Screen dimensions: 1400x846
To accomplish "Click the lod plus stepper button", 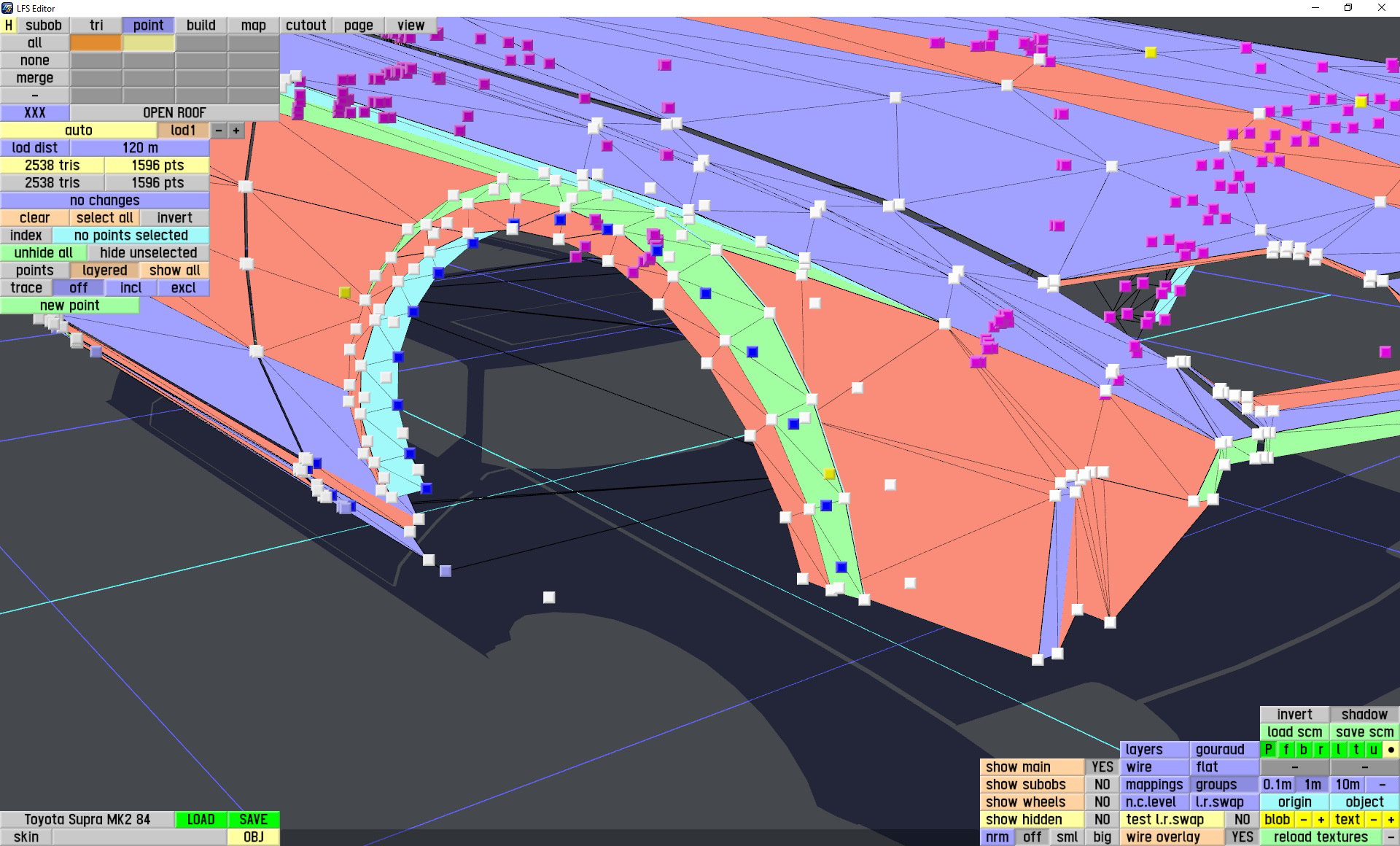I will [x=236, y=131].
